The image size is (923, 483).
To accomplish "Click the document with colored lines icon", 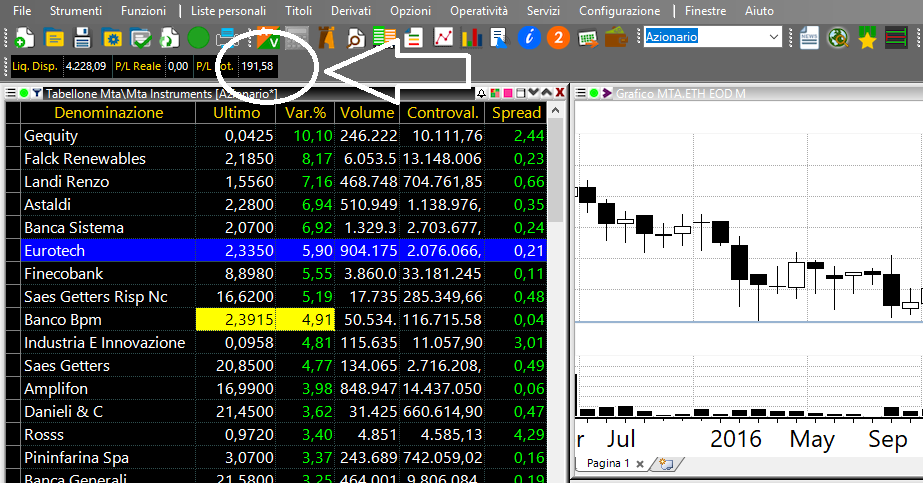I will click(414, 38).
